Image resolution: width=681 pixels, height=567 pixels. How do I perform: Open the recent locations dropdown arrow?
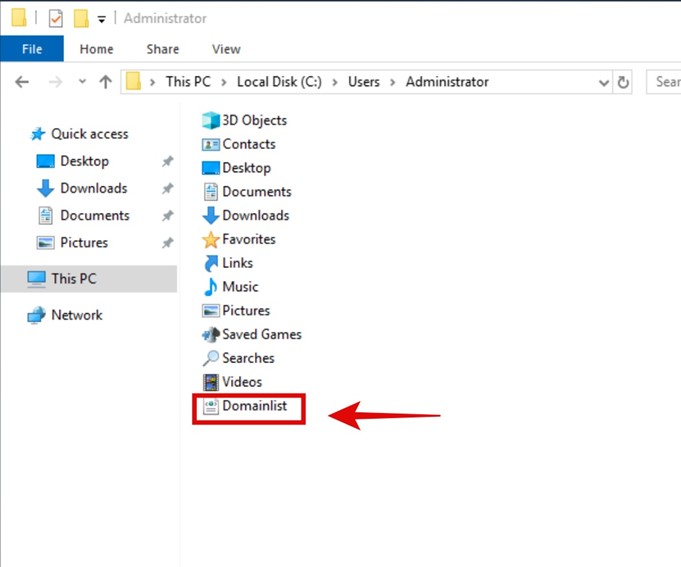pyautogui.click(x=82, y=81)
